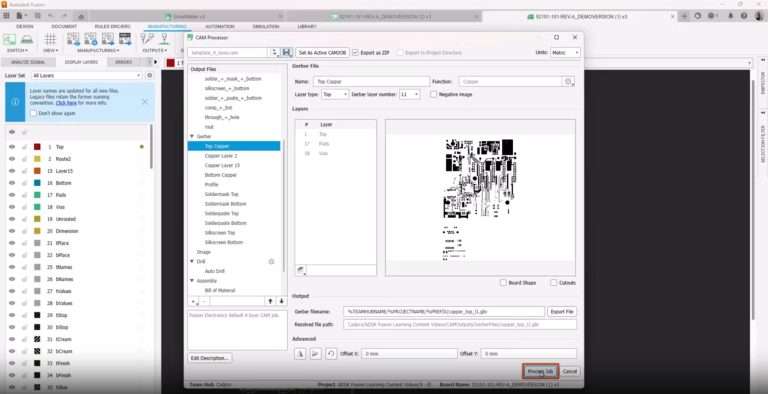Open the Function settings gear icon
Viewport: 768px width, 394px height.
(x=568, y=81)
